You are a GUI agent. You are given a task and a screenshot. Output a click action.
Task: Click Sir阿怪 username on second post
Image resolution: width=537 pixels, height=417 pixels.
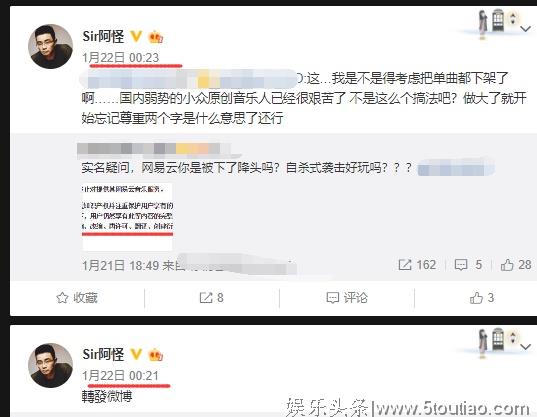click(103, 354)
